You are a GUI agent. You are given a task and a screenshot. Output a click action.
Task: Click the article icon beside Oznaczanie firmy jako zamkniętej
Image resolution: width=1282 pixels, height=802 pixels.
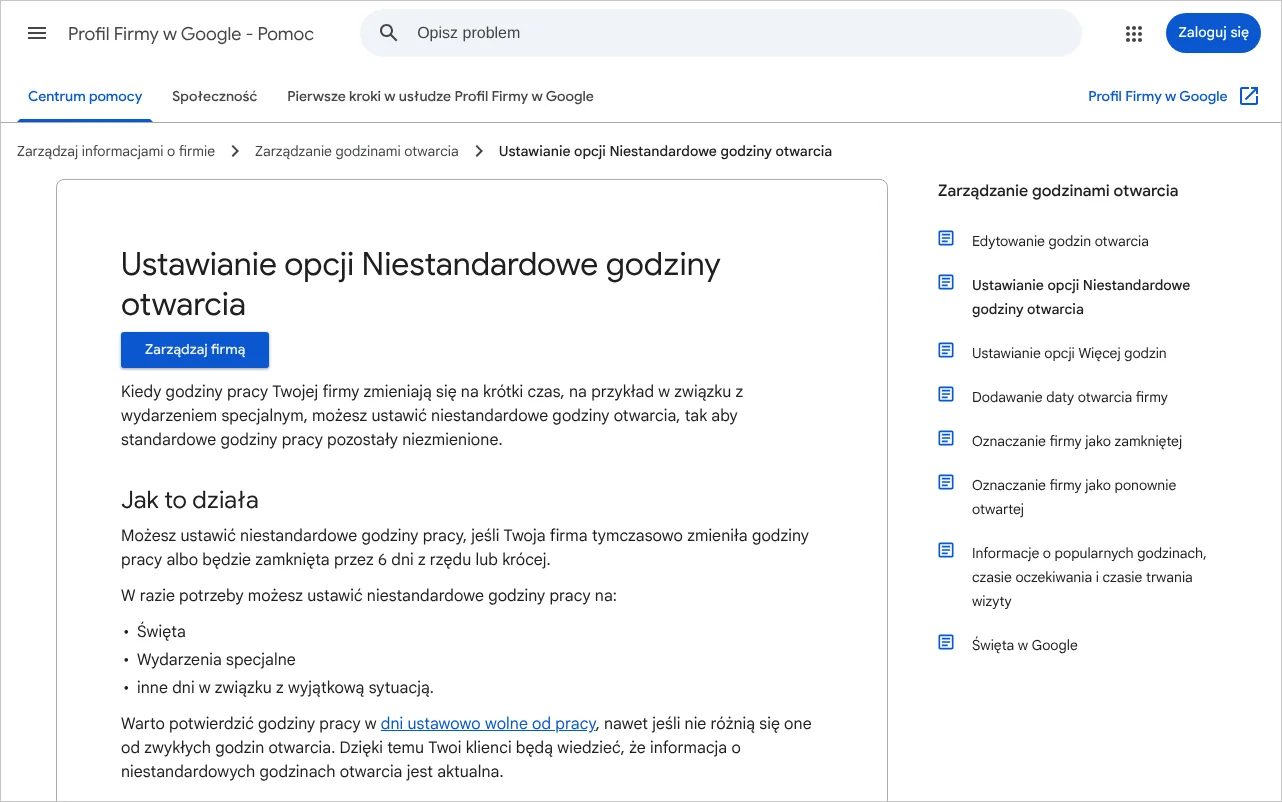(x=946, y=438)
